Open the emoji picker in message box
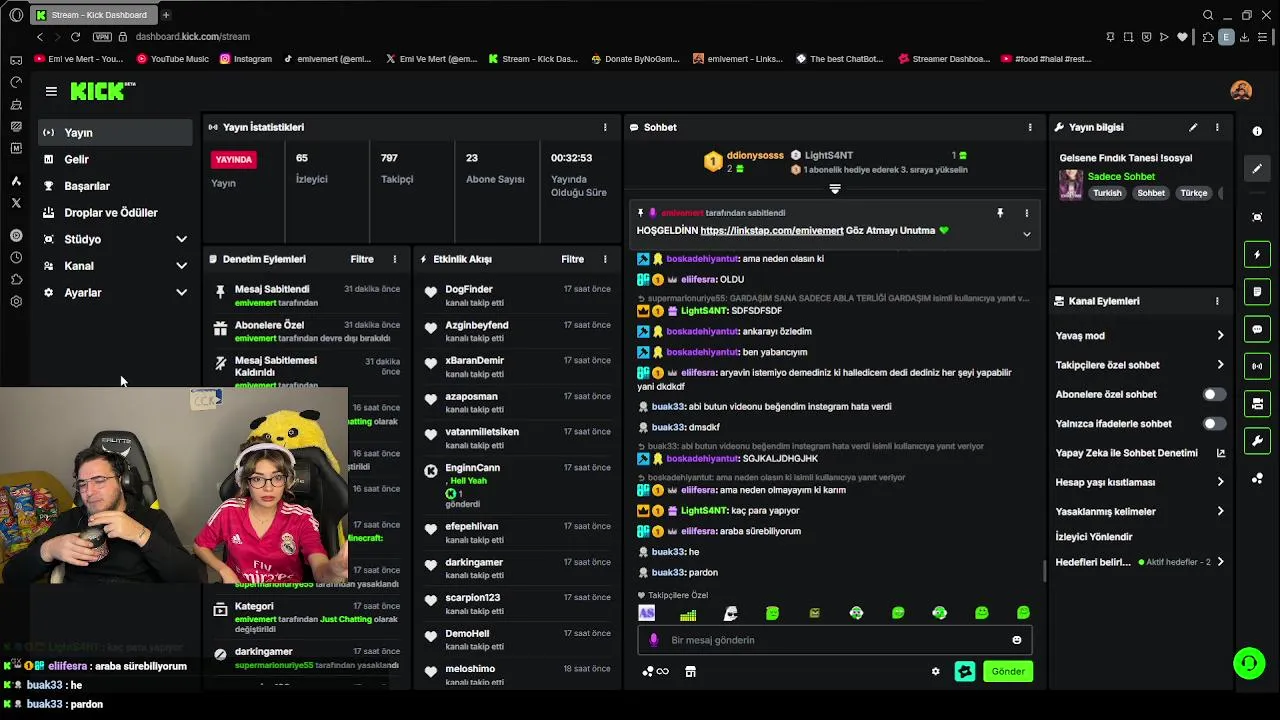 pyautogui.click(x=1017, y=640)
